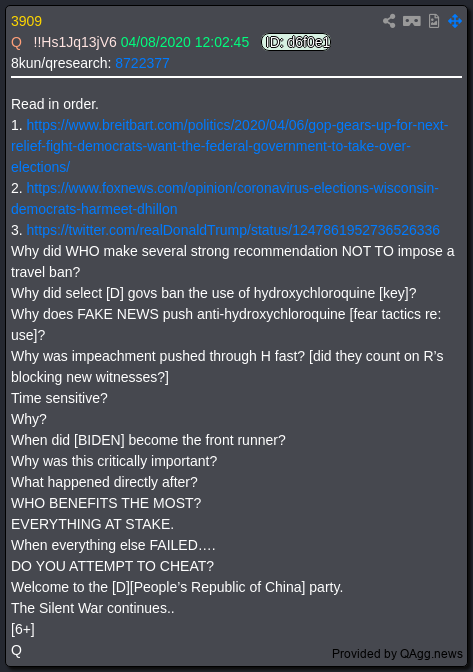This screenshot has width=473, height=672.
Task: Open the 8kun post link 8722377
Action: click(142, 63)
